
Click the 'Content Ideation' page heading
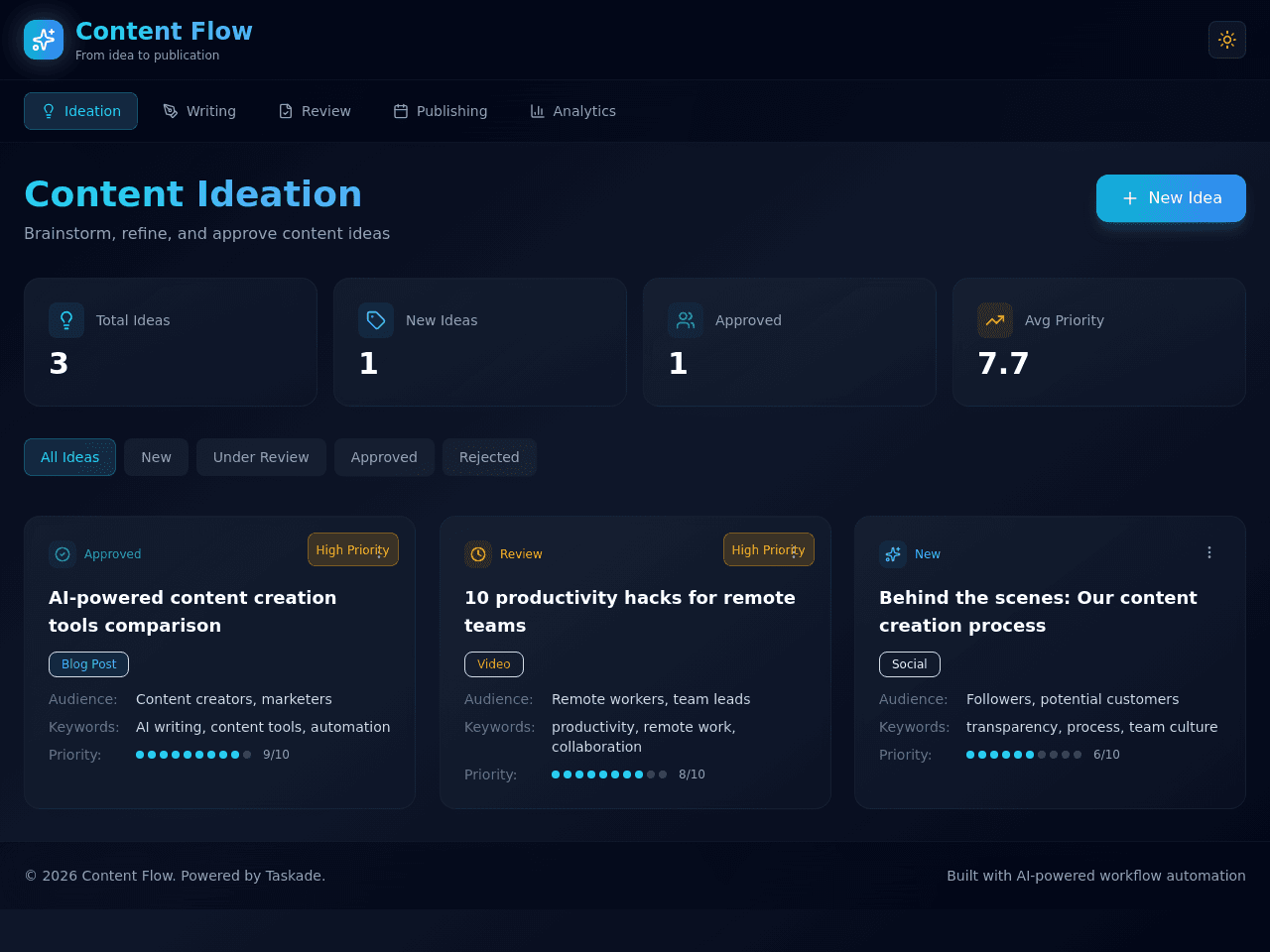(x=192, y=194)
